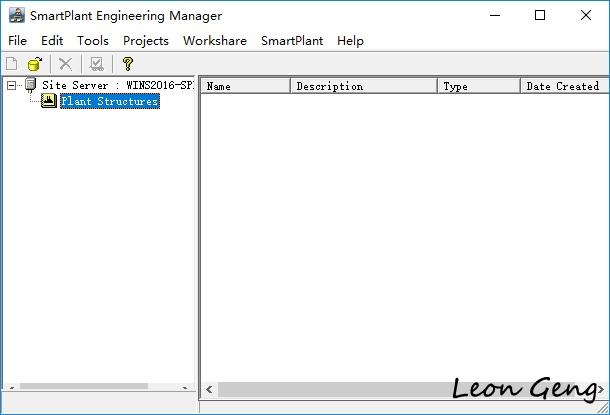Click the Site Server computer icon
This screenshot has width=610, height=415.
(30, 85)
